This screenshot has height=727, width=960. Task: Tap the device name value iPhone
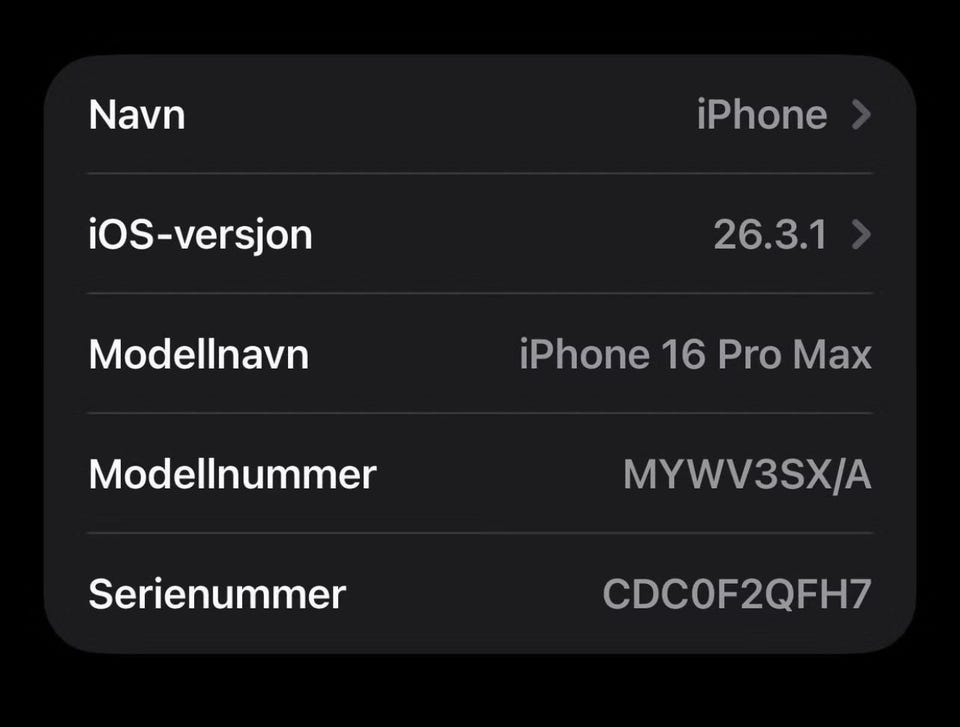(762, 115)
